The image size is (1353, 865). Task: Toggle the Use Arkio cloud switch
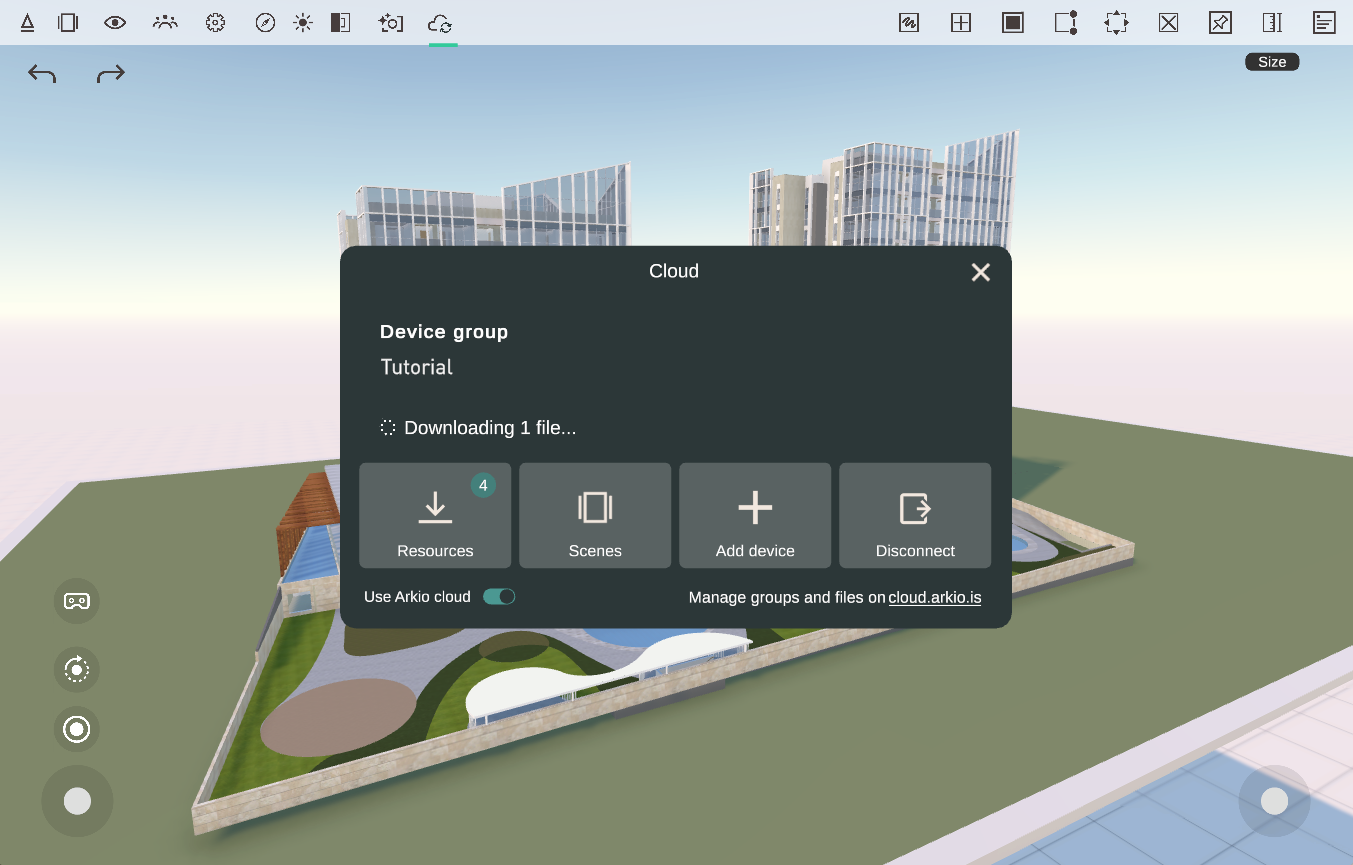(x=499, y=597)
